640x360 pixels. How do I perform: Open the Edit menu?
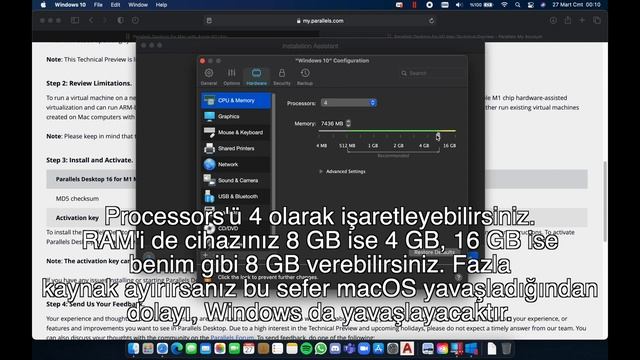[116, 5]
